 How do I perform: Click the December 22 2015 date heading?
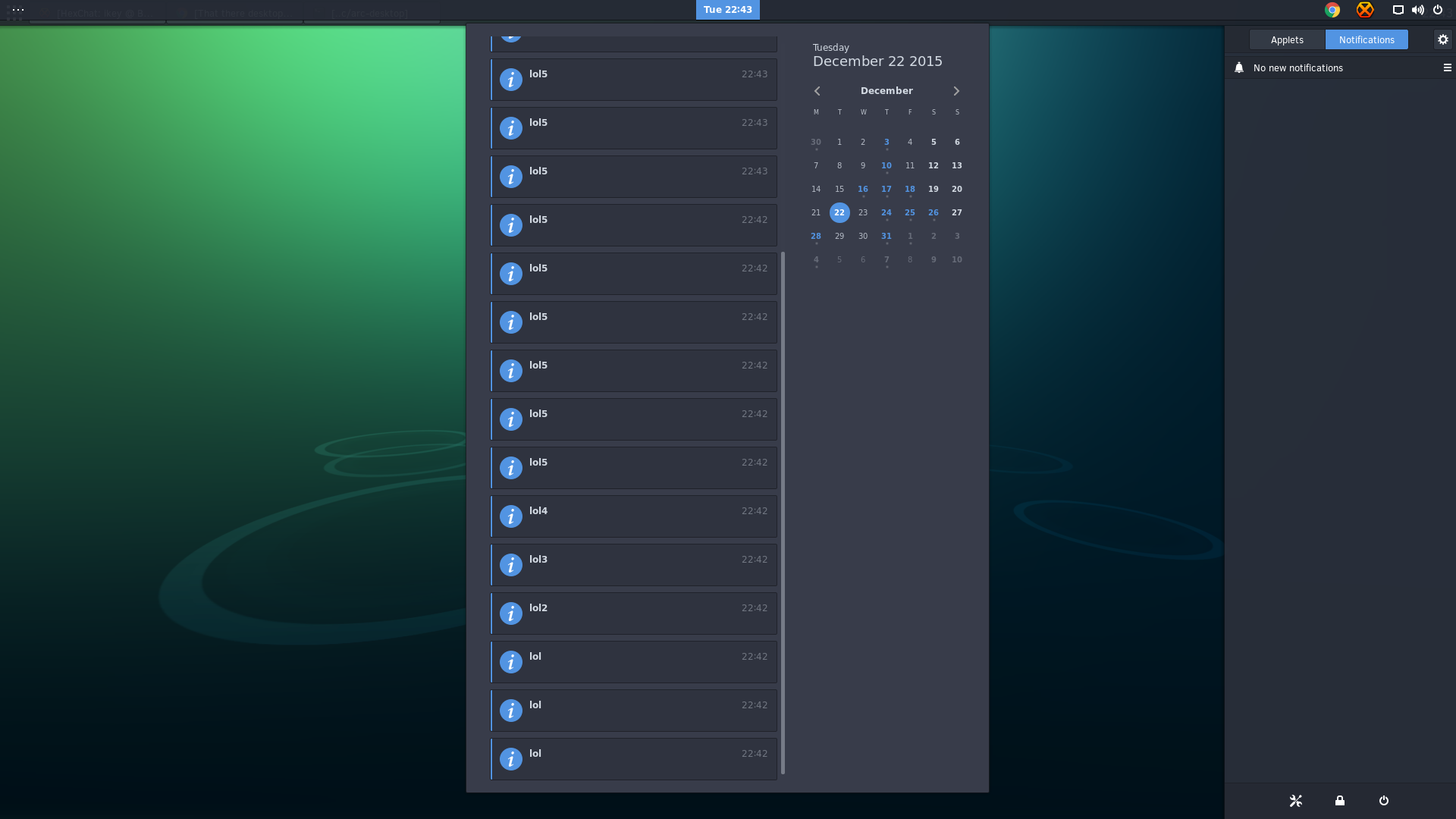pos(877,61)
